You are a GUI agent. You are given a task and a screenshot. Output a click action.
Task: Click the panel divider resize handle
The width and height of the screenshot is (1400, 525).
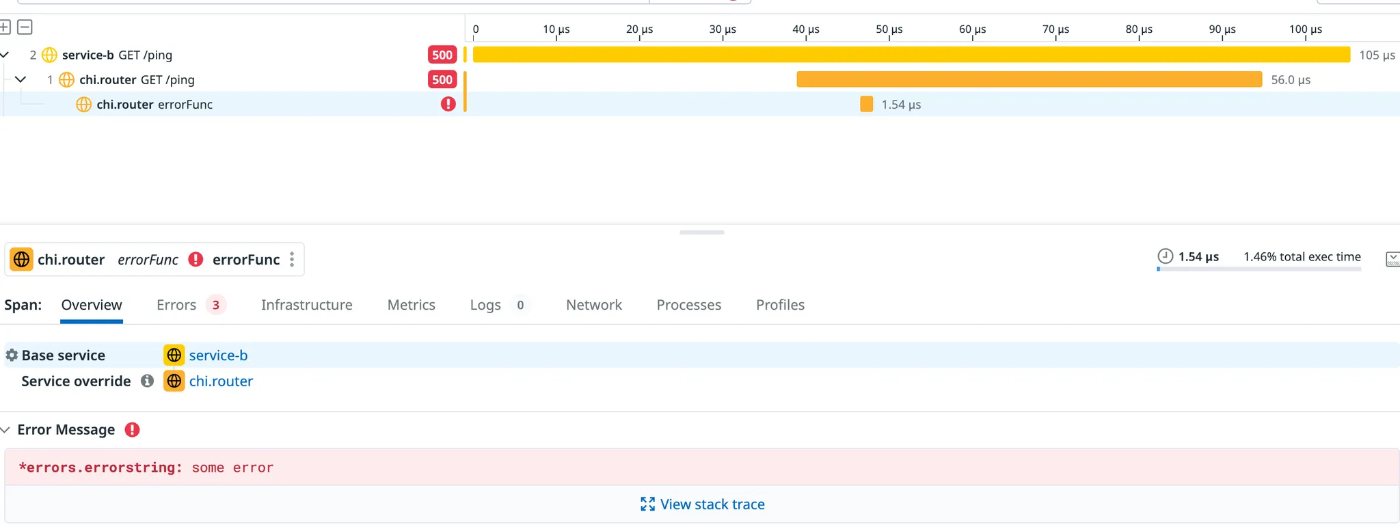click(x=701, y=232)
